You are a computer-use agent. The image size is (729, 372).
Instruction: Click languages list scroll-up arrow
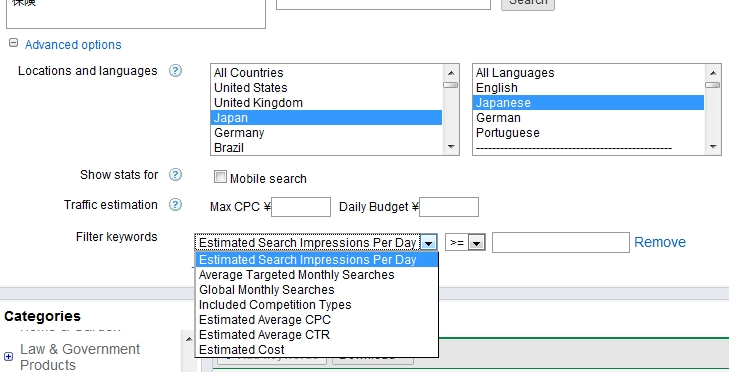coord(713,73)
